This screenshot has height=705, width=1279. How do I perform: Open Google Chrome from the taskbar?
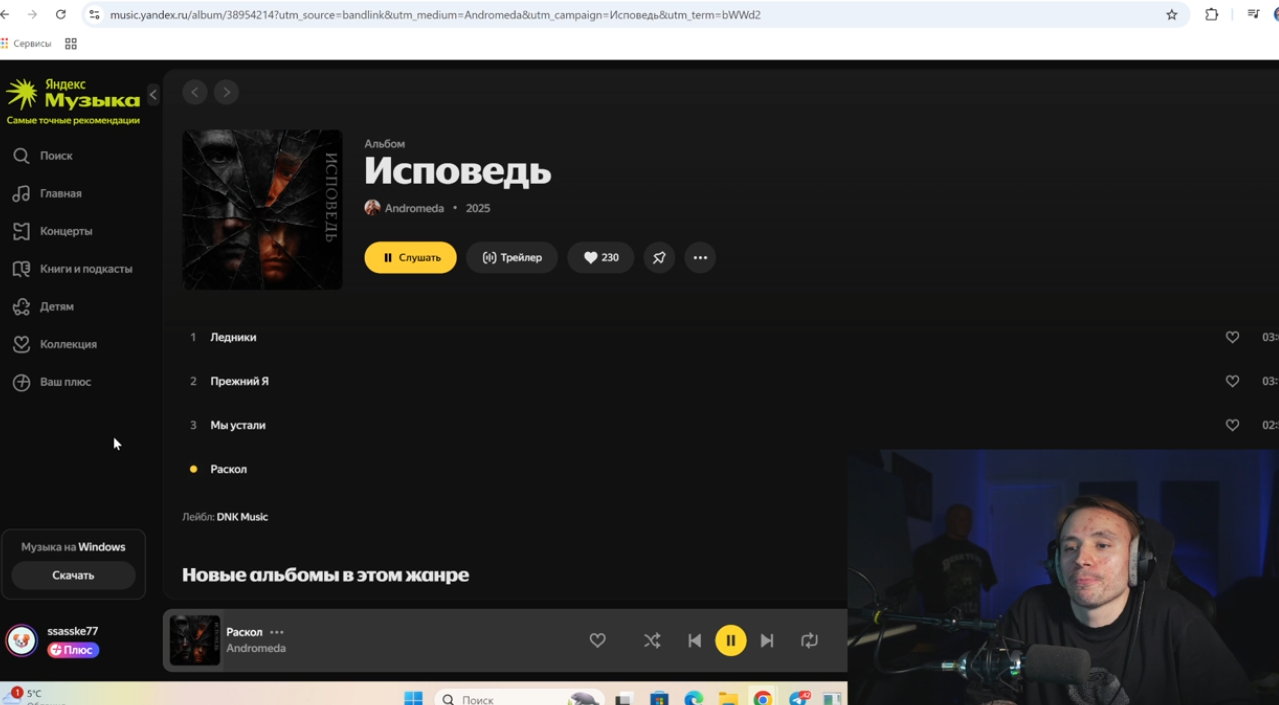pos(763,698)
